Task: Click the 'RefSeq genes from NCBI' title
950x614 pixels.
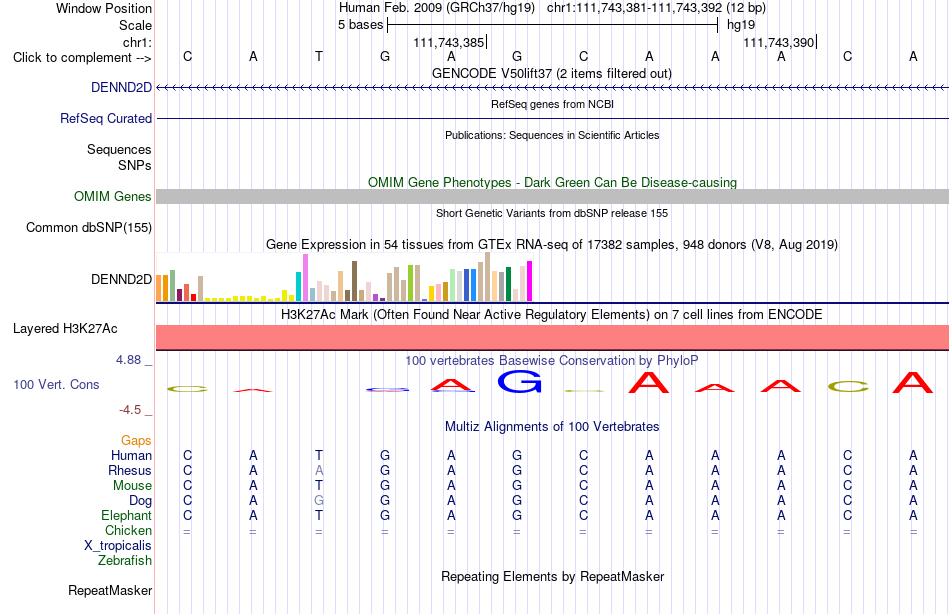Action: click(553, 104)
